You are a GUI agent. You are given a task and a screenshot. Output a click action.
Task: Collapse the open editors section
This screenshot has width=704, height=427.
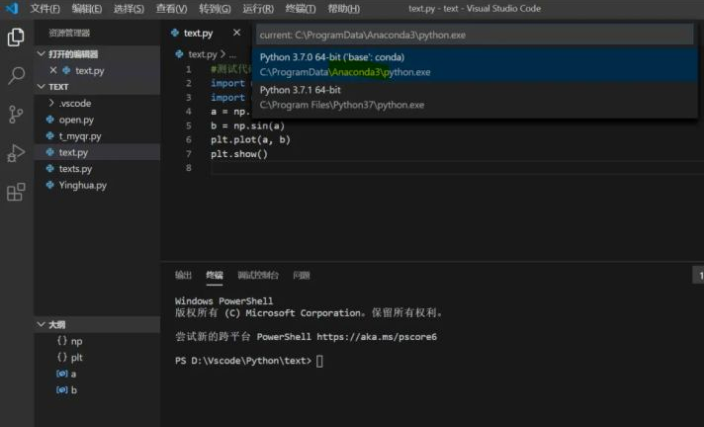click(x=41, y=54)
